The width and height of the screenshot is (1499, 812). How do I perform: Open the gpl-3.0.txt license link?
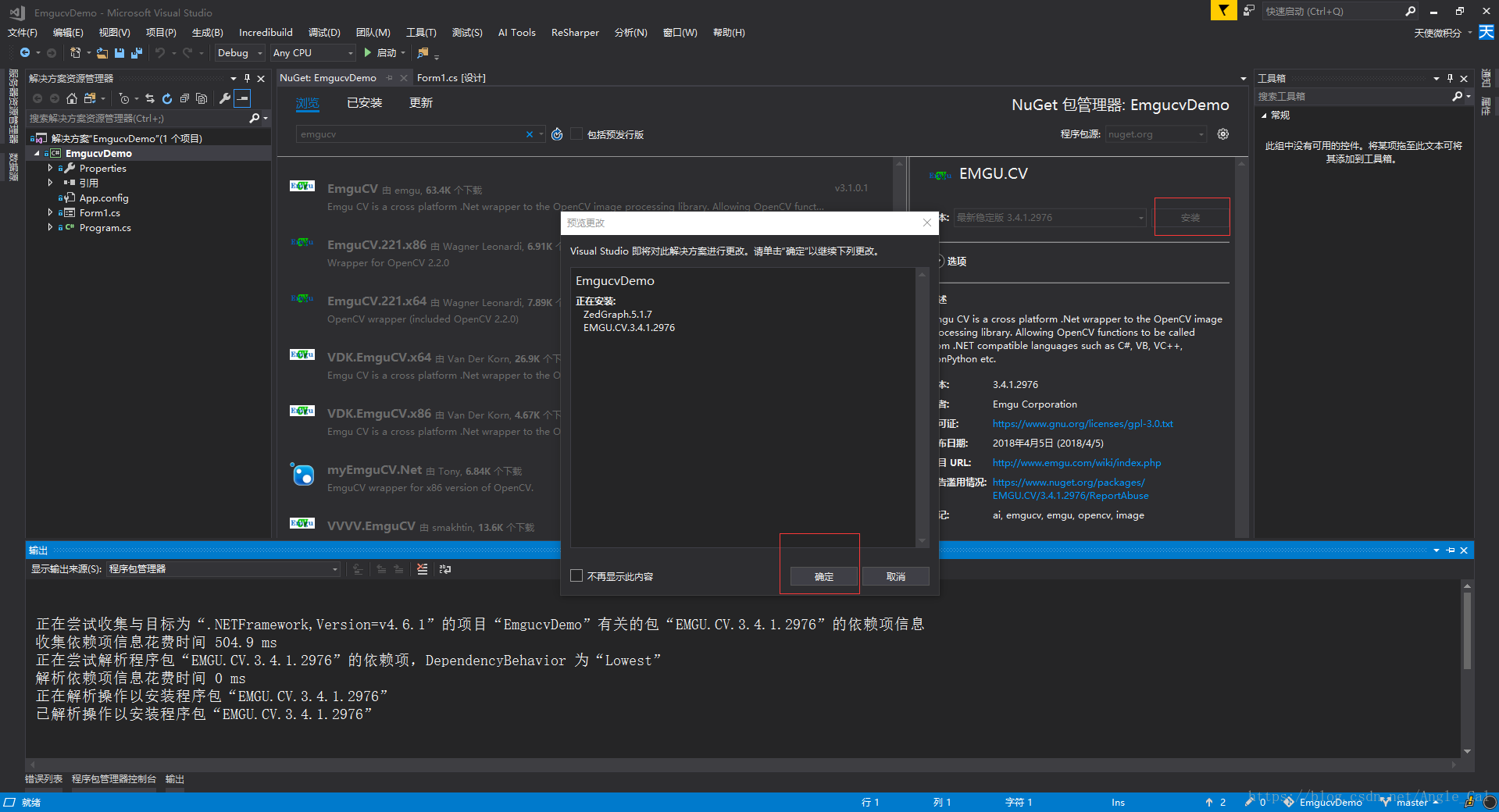[x=1083, y=423]
